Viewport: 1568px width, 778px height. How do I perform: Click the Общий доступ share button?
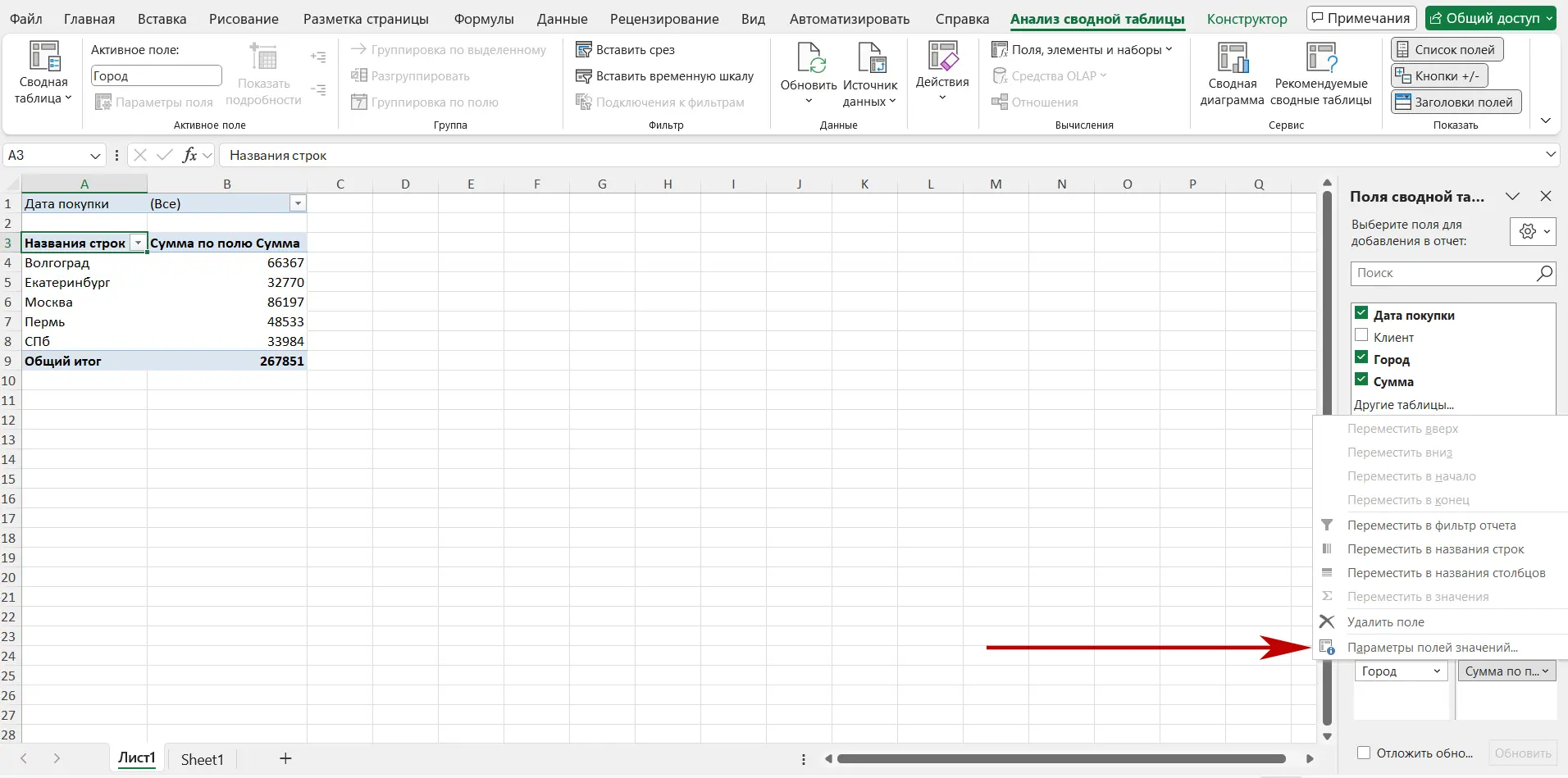[x=1490, y=18]
